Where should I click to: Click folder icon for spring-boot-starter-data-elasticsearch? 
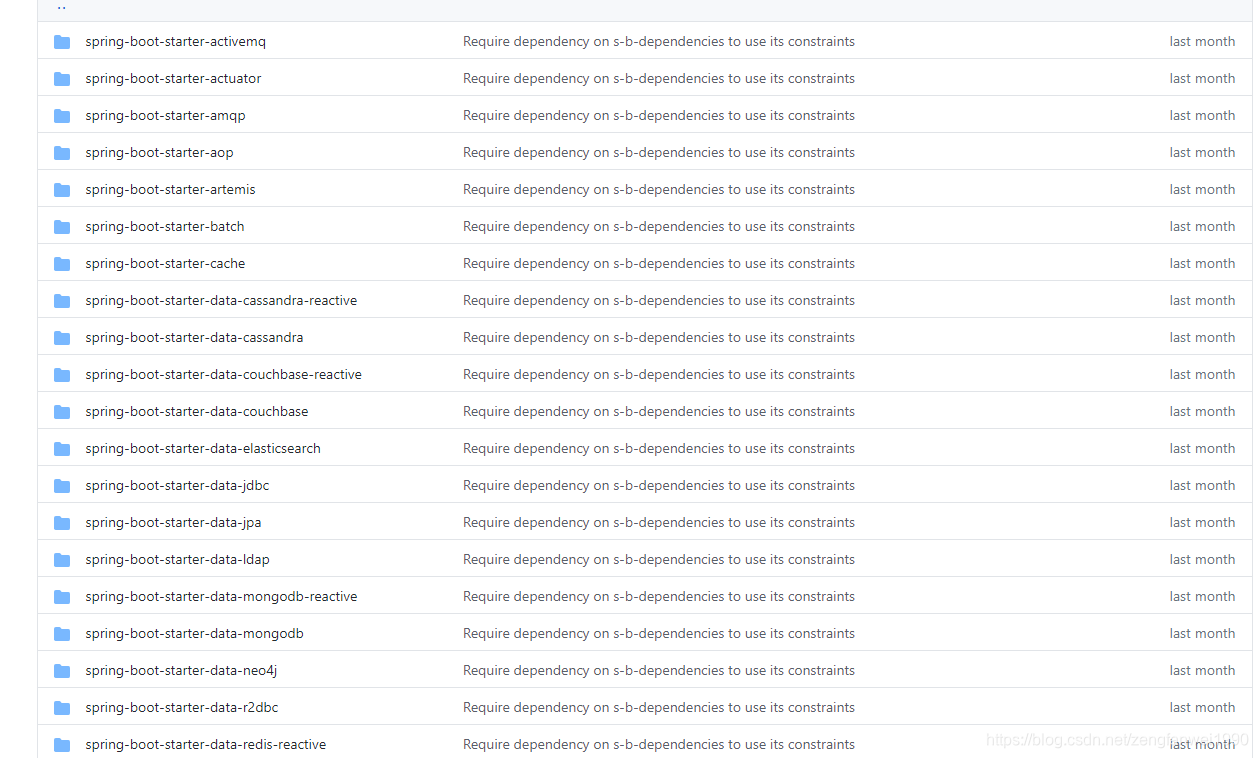62,449
